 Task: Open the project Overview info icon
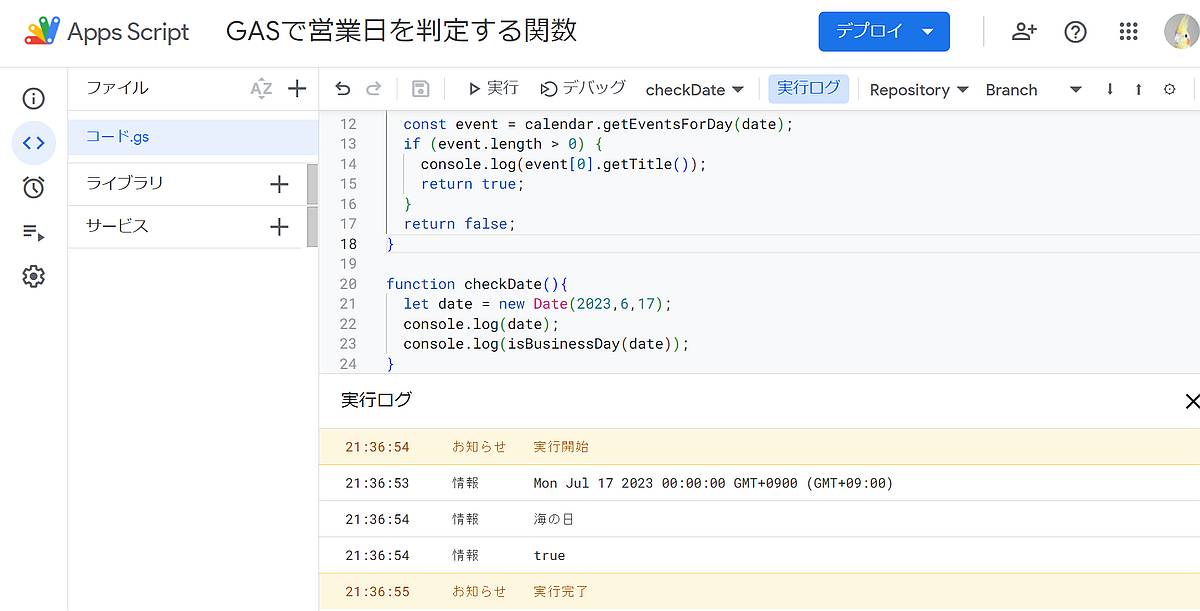pos(33,98)
